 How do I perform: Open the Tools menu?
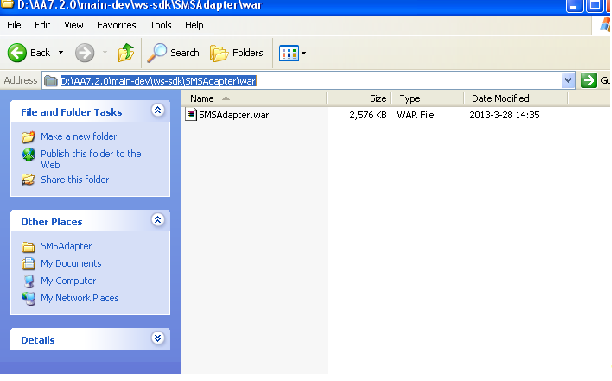point(161,25)
